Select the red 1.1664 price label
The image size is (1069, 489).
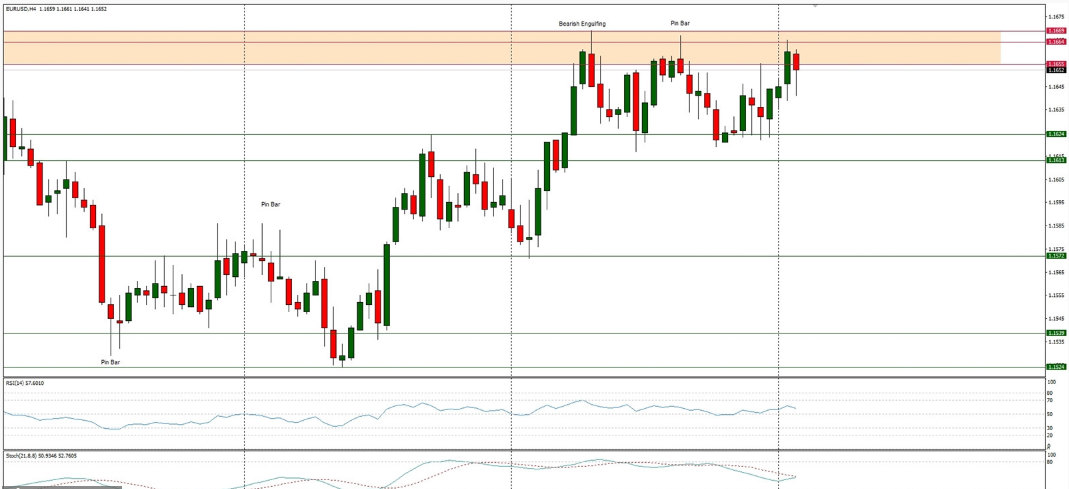[x=1056, y=42]
